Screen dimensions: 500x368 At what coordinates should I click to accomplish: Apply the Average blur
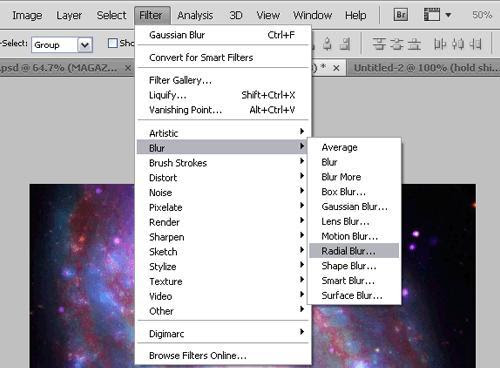[x=354, y=147]
